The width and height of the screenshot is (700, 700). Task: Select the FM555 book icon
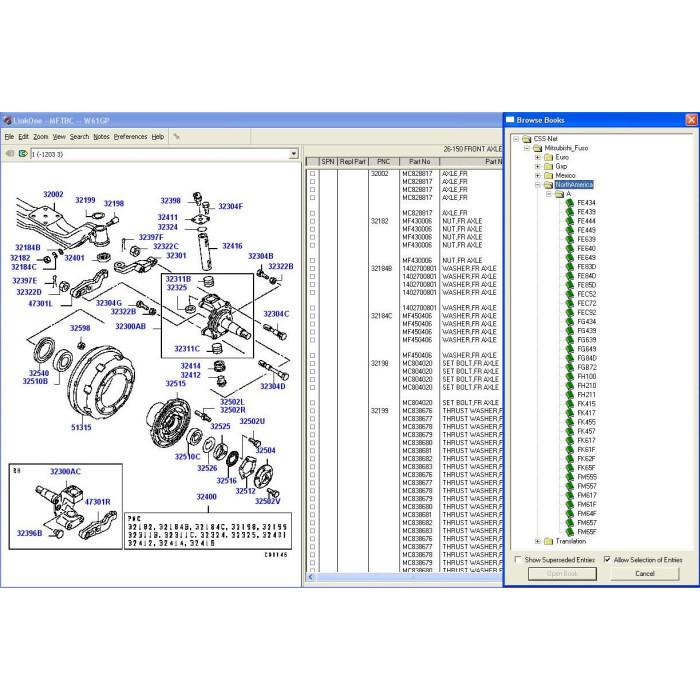[x=569, y=477]
